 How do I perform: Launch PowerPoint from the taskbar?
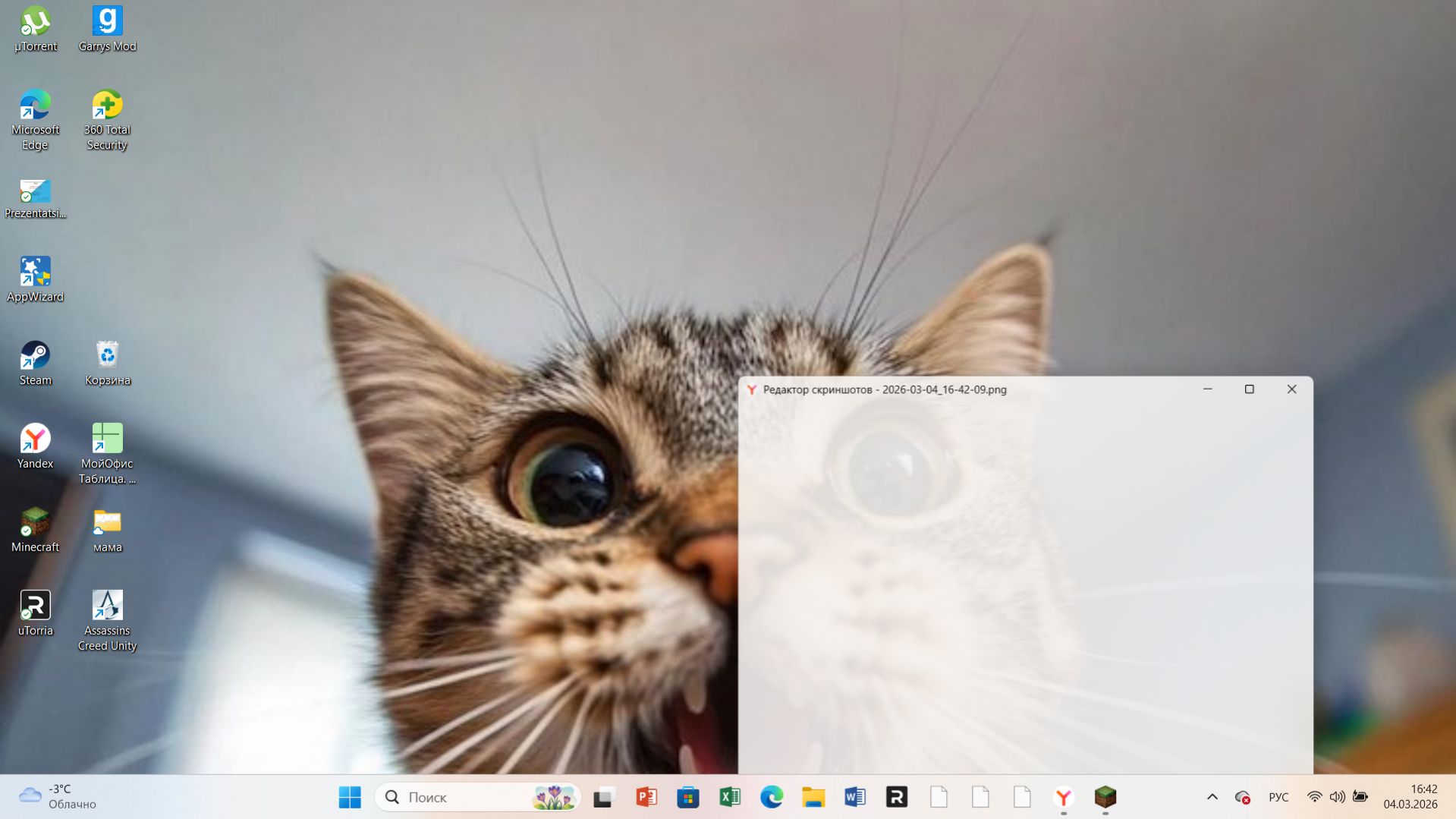646,797
